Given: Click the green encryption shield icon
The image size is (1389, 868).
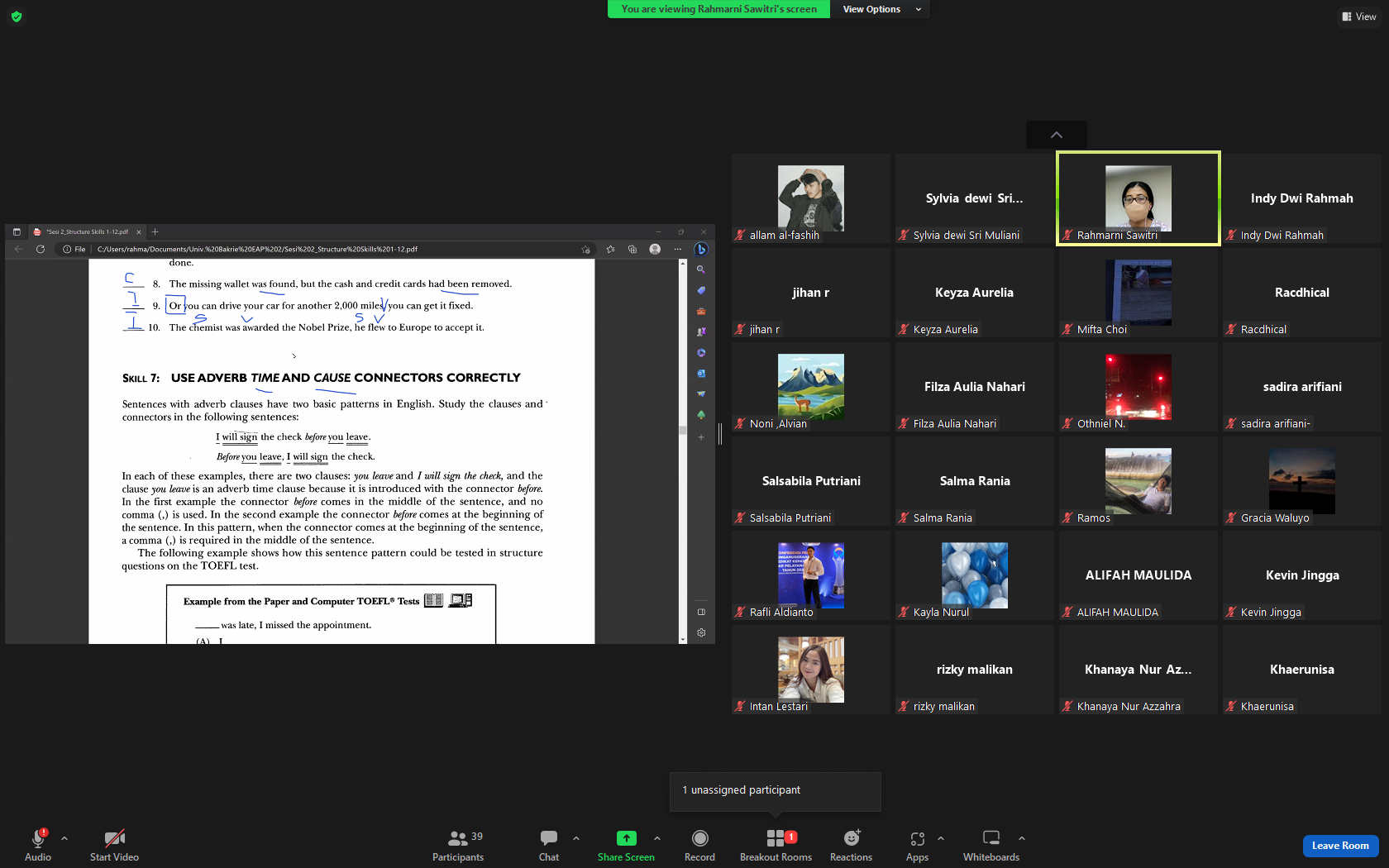Looking at the screenshot, I should coord(17,17).
